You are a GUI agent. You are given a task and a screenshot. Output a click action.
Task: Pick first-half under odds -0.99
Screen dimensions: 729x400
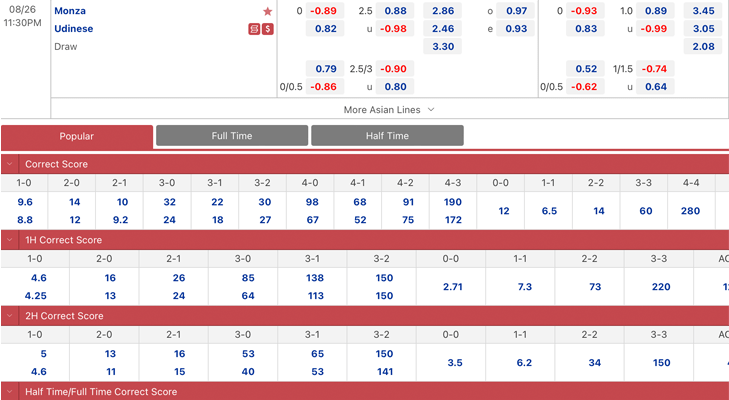pos(656,29)
